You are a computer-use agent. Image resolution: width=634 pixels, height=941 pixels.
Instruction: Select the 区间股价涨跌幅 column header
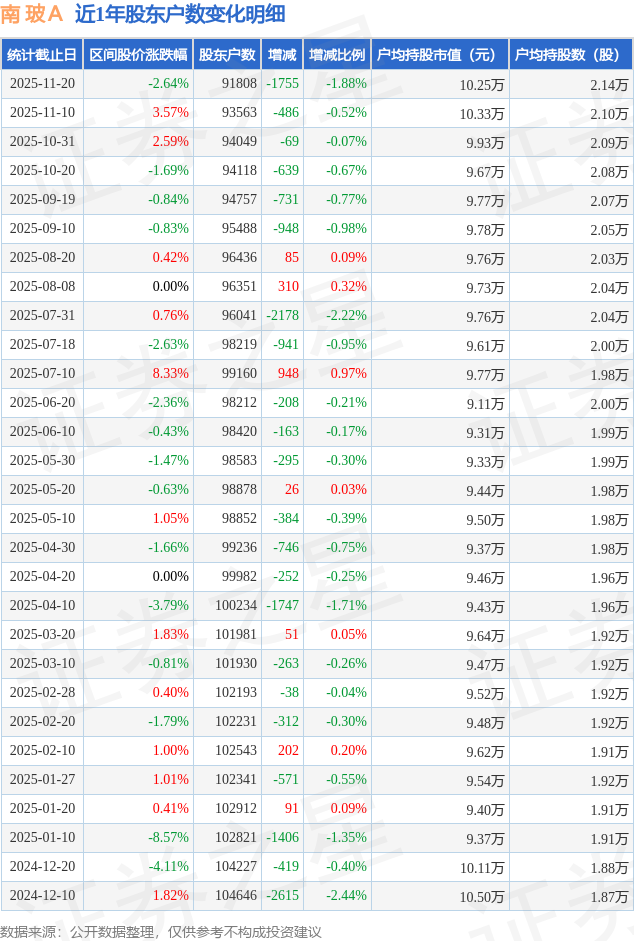coord(138,55)
